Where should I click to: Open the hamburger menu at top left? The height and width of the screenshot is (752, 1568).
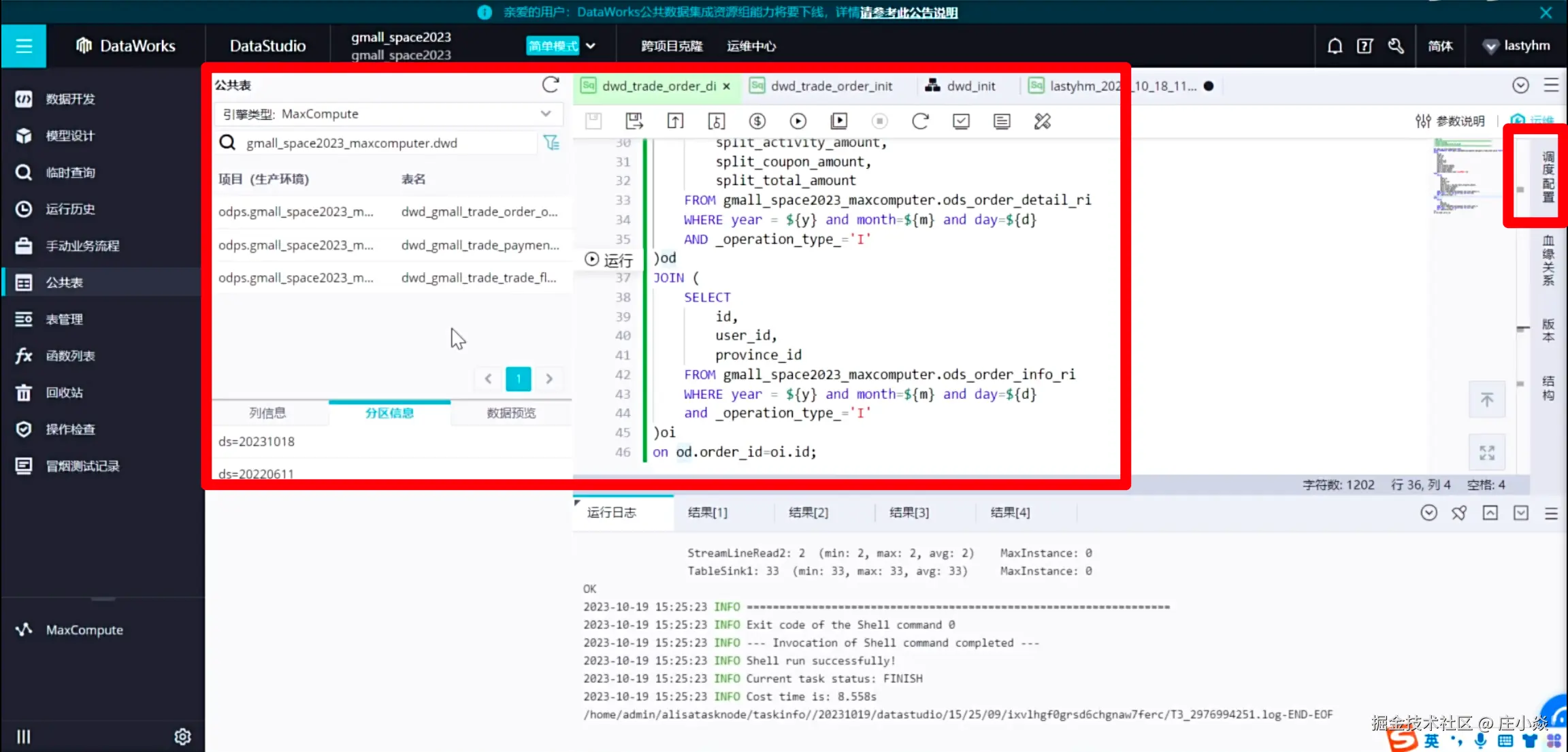tap(24, 46)
